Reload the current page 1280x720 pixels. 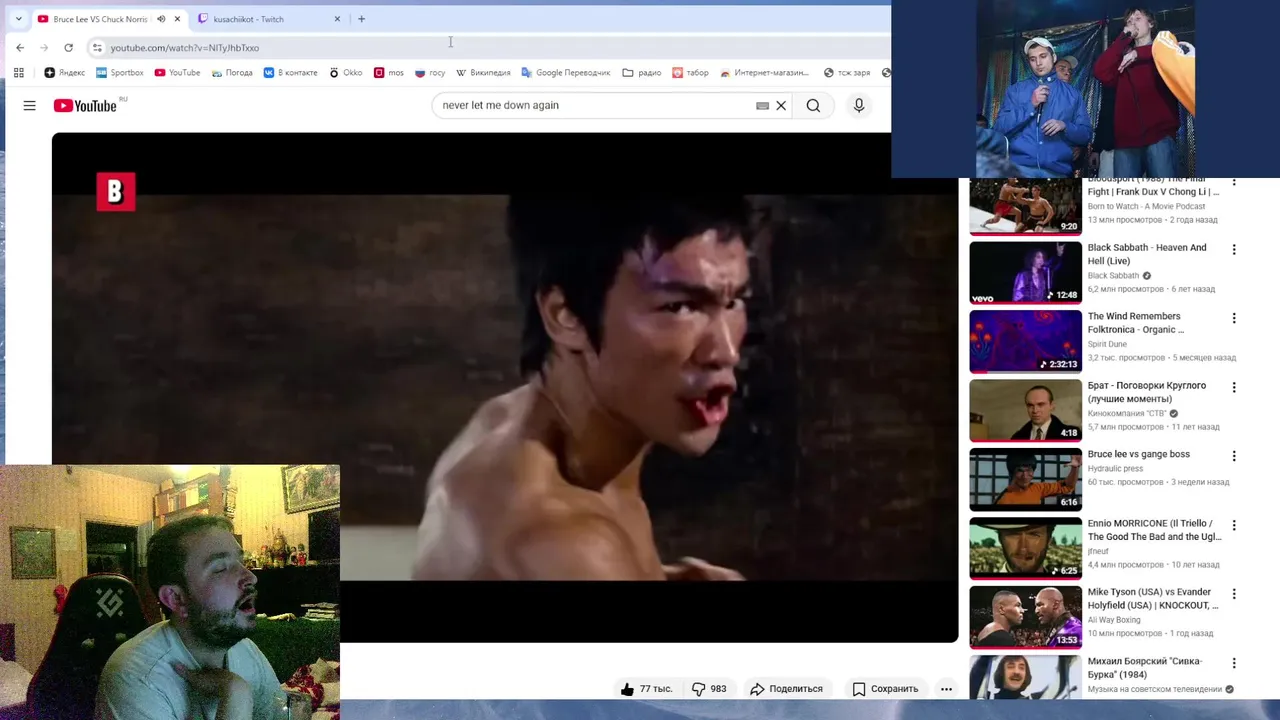coord(68,48)
